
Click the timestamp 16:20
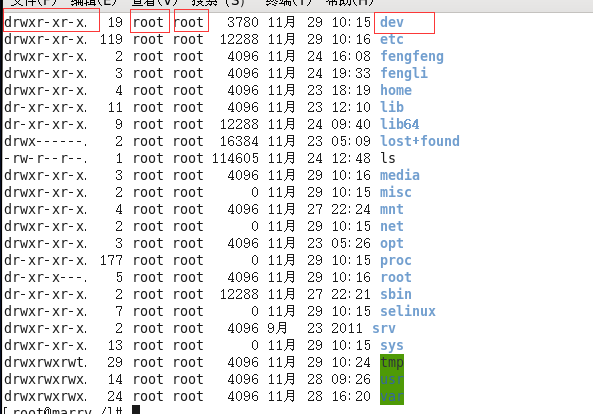(351, 397)
